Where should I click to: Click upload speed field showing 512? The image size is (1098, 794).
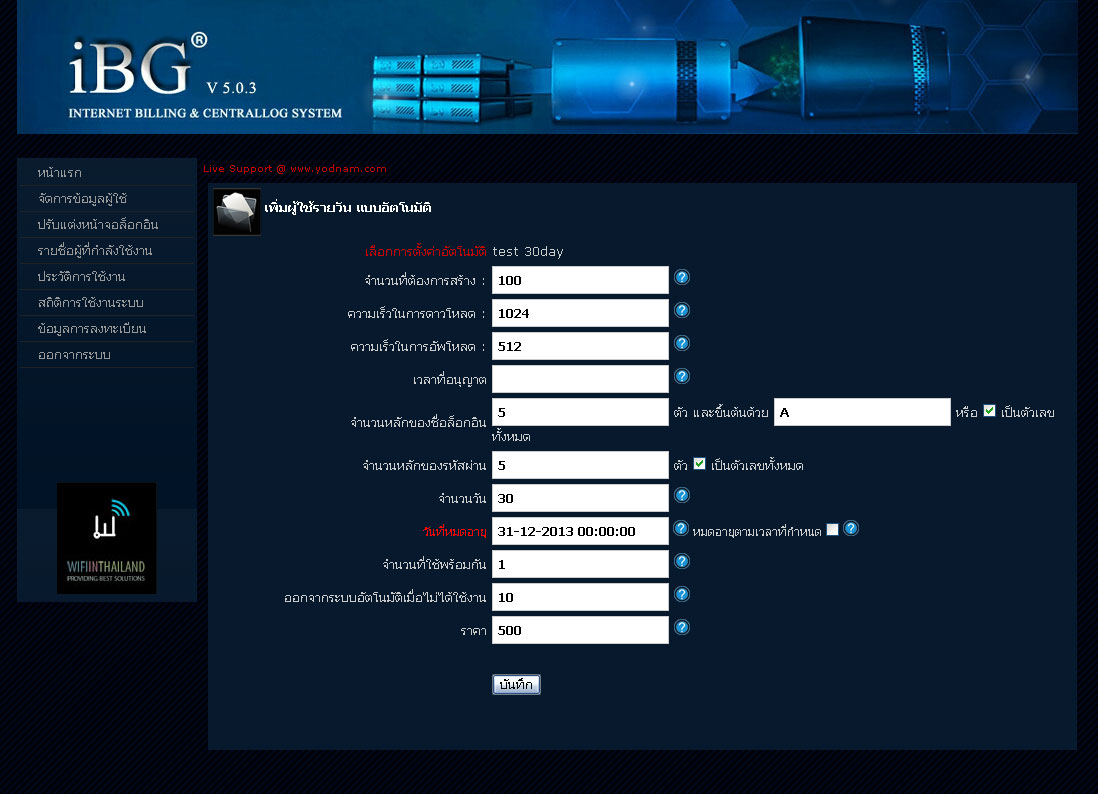pos(581,346)
